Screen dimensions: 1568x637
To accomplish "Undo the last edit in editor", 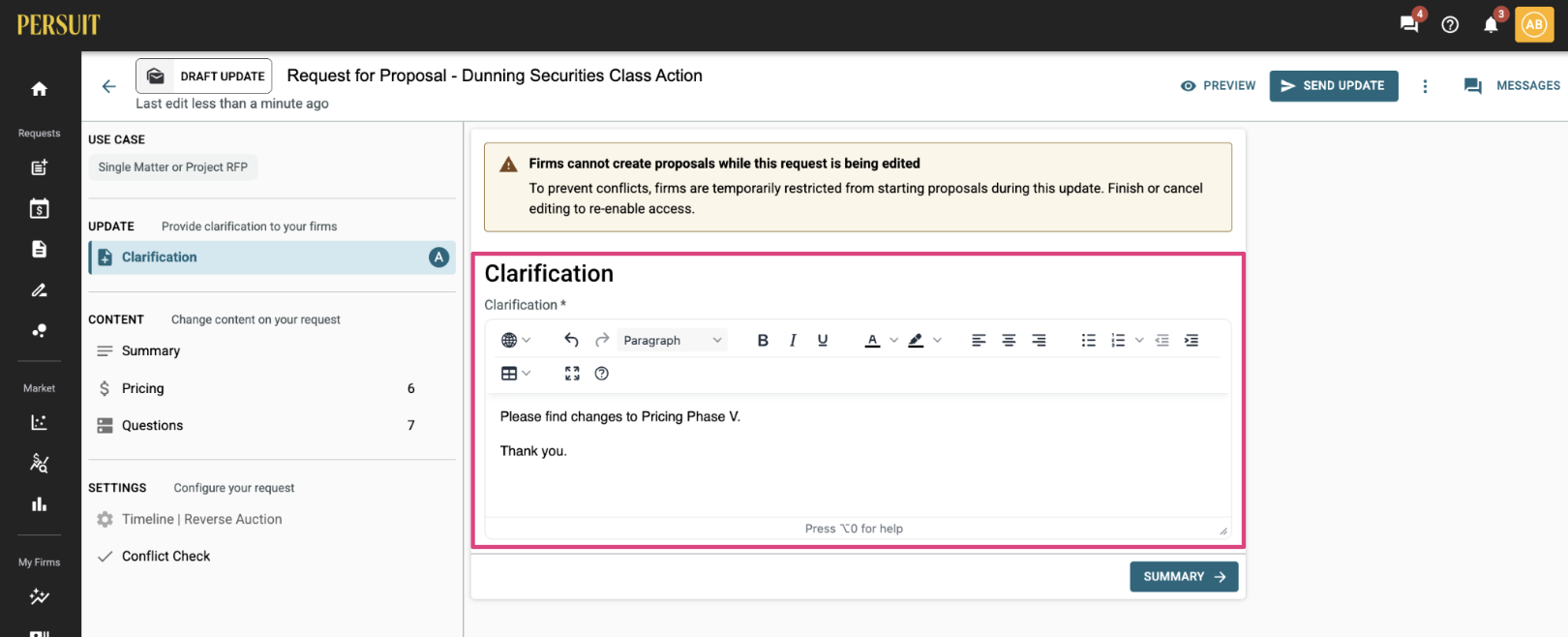I will (571, 340).
